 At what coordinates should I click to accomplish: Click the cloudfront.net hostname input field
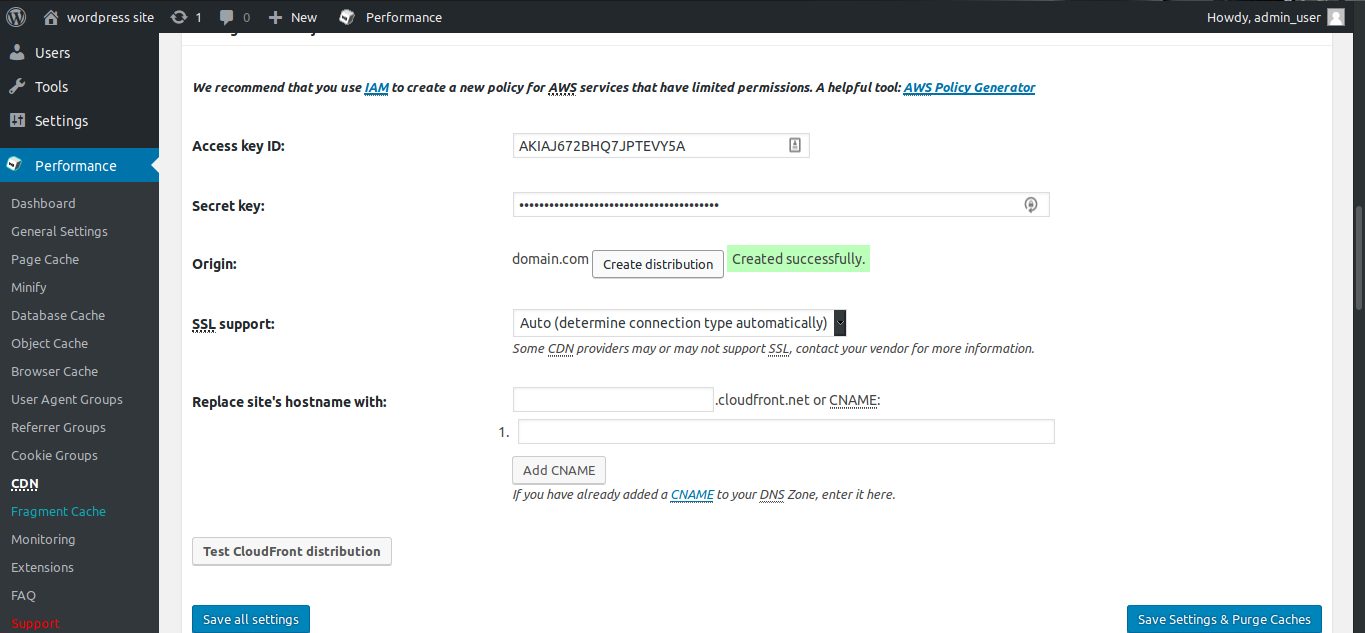coord(613,400)
